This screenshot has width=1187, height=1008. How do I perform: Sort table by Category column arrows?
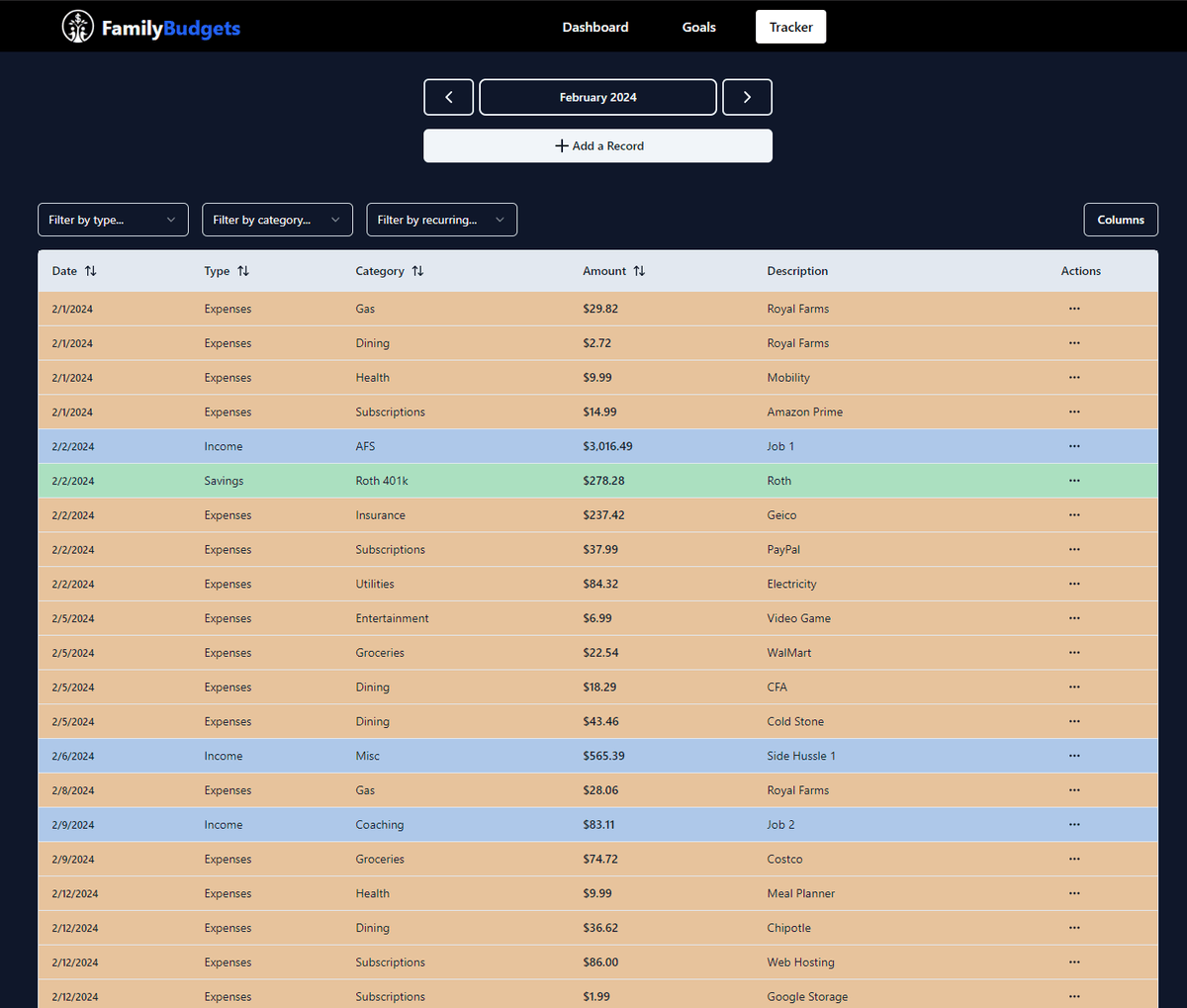click(x=417, y=271)
